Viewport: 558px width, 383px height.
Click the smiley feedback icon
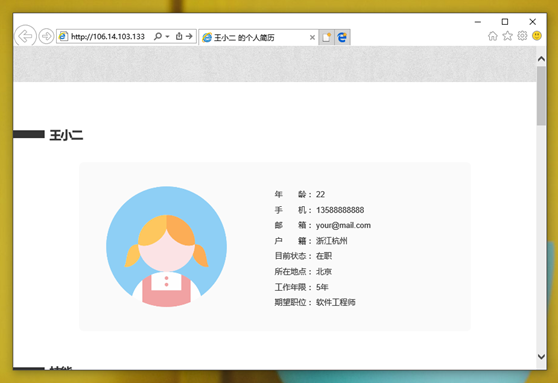pyautogui.click(x=537, y=36)
